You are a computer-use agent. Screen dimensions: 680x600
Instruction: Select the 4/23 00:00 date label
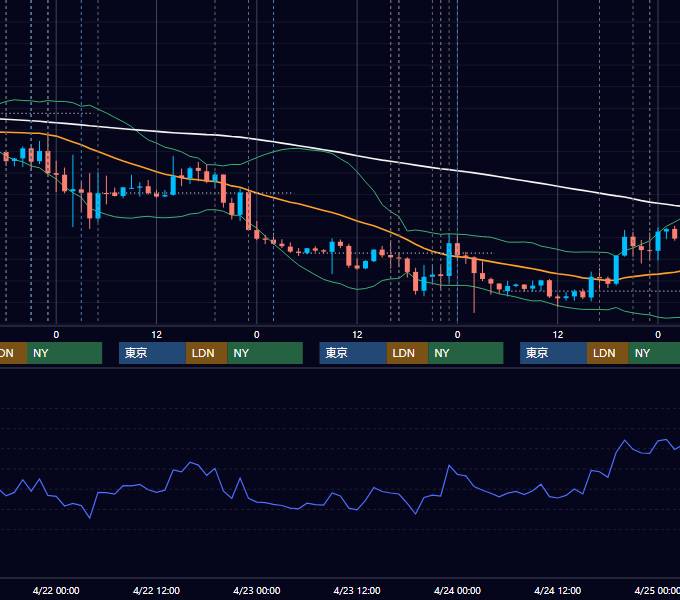point(256,590)
